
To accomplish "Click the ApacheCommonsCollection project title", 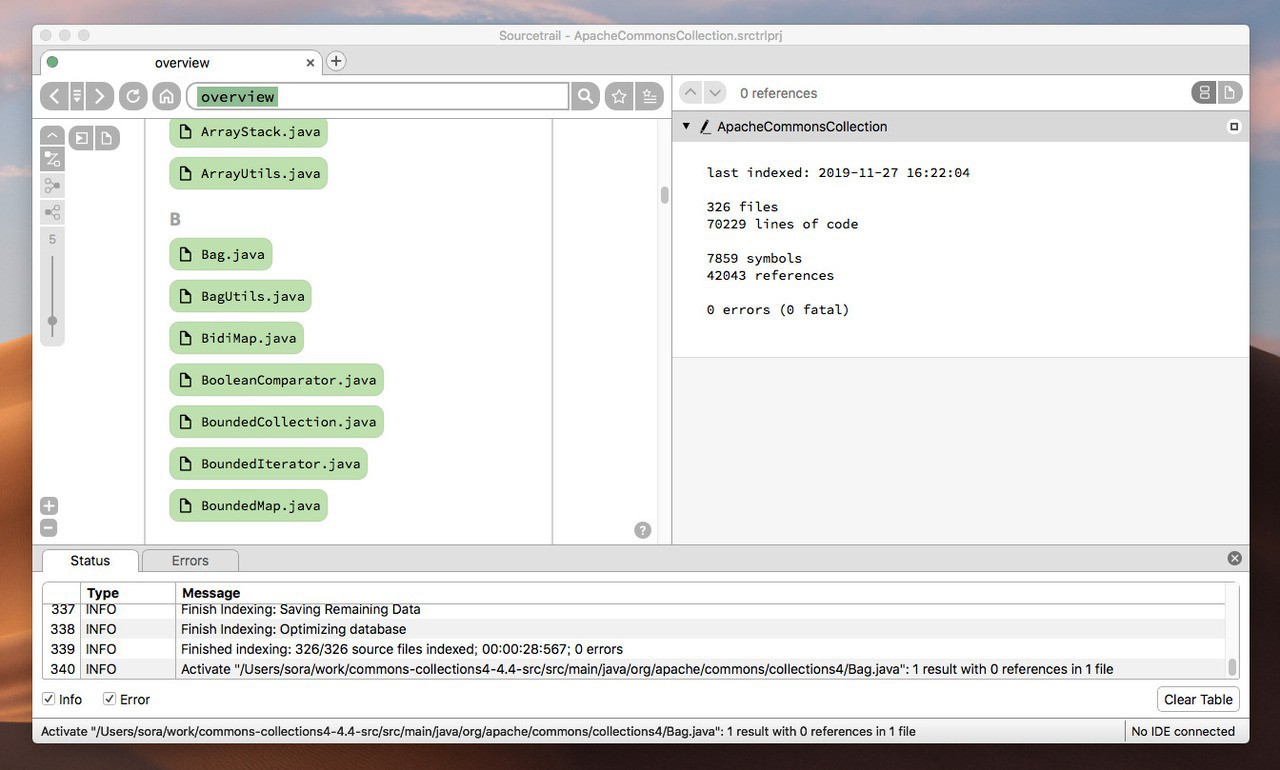I will pyautogui.click(x=802, y=127).
